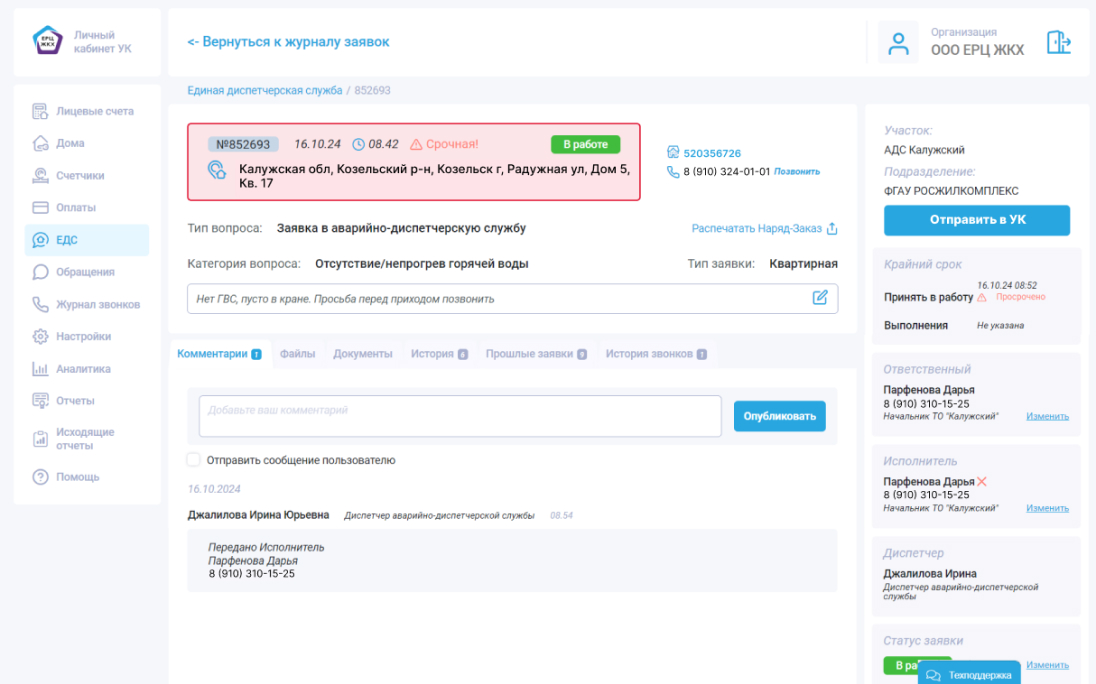The image size is (1096, 684).
Task: Click the user profile avatar icon
Action: (898, 43)
